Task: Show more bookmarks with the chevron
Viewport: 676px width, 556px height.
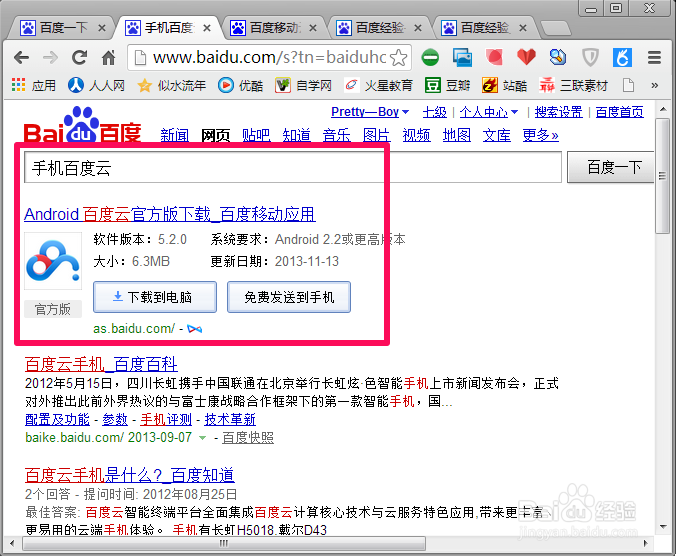Action: (654, 85)
